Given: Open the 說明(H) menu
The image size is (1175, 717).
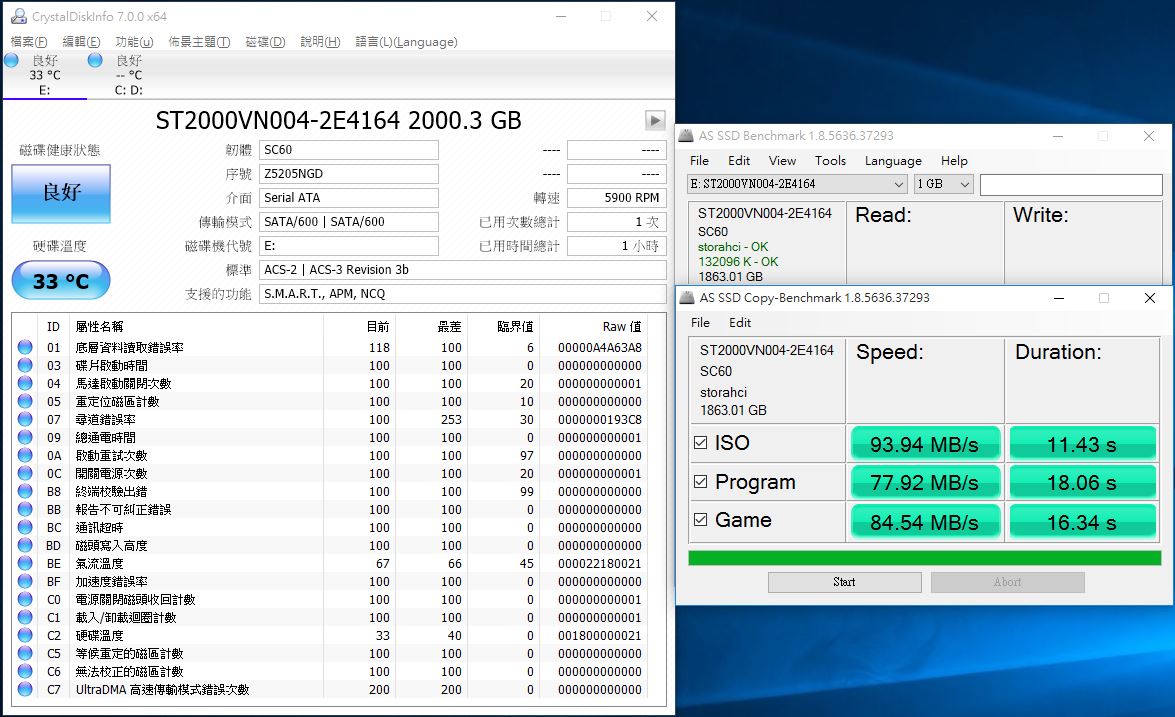Looking at the screenshot, I should click(320, 42).
